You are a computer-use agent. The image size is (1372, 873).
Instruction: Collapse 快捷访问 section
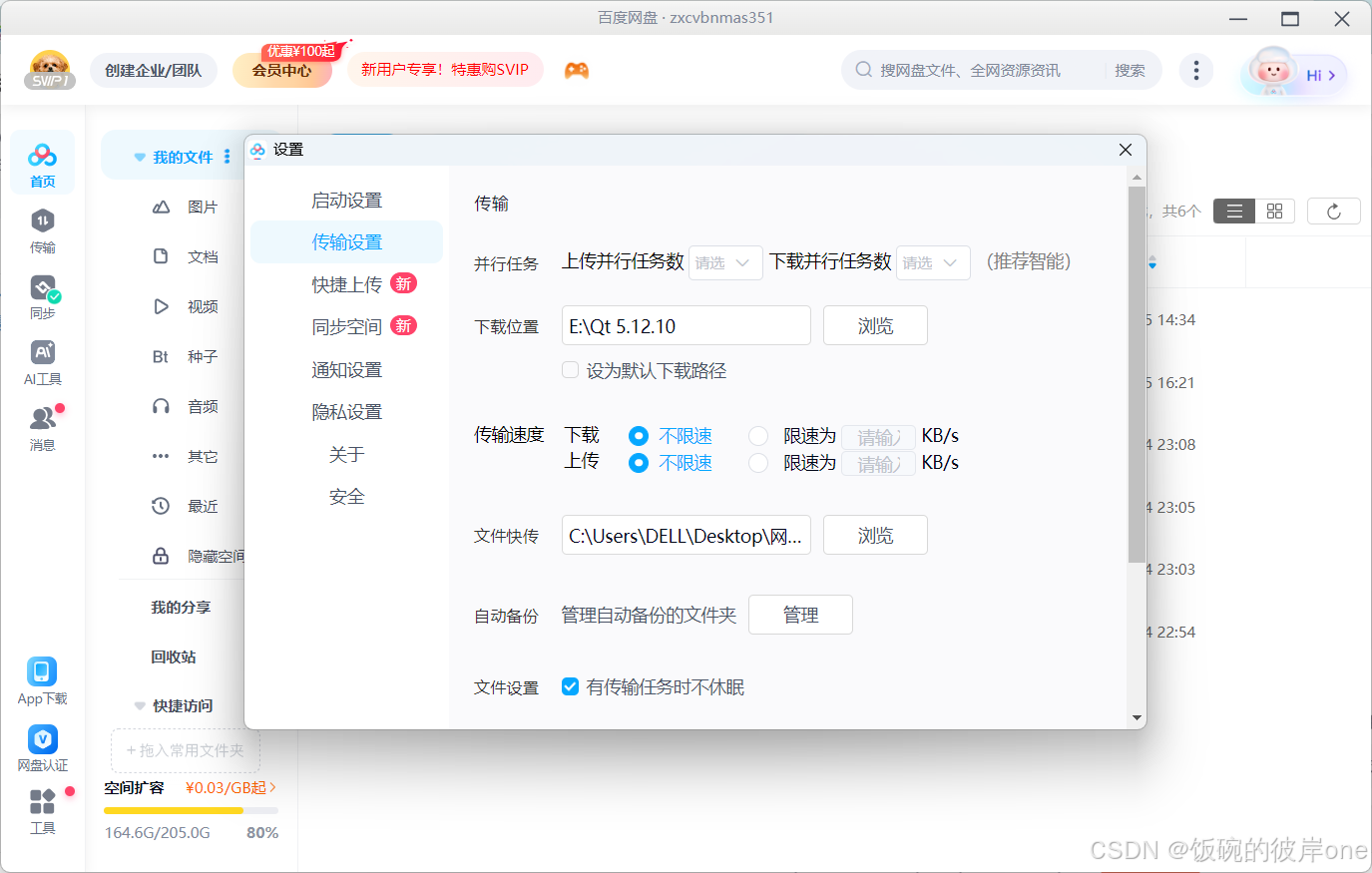[x=140, y=706]
